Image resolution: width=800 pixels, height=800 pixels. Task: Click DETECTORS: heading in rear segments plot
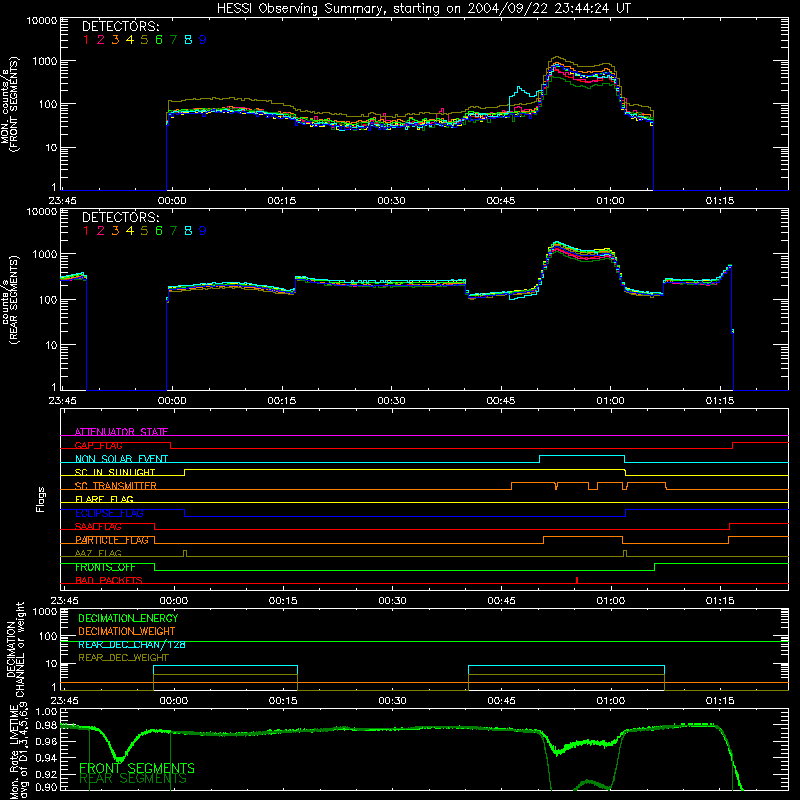click(x=121, y=217)
